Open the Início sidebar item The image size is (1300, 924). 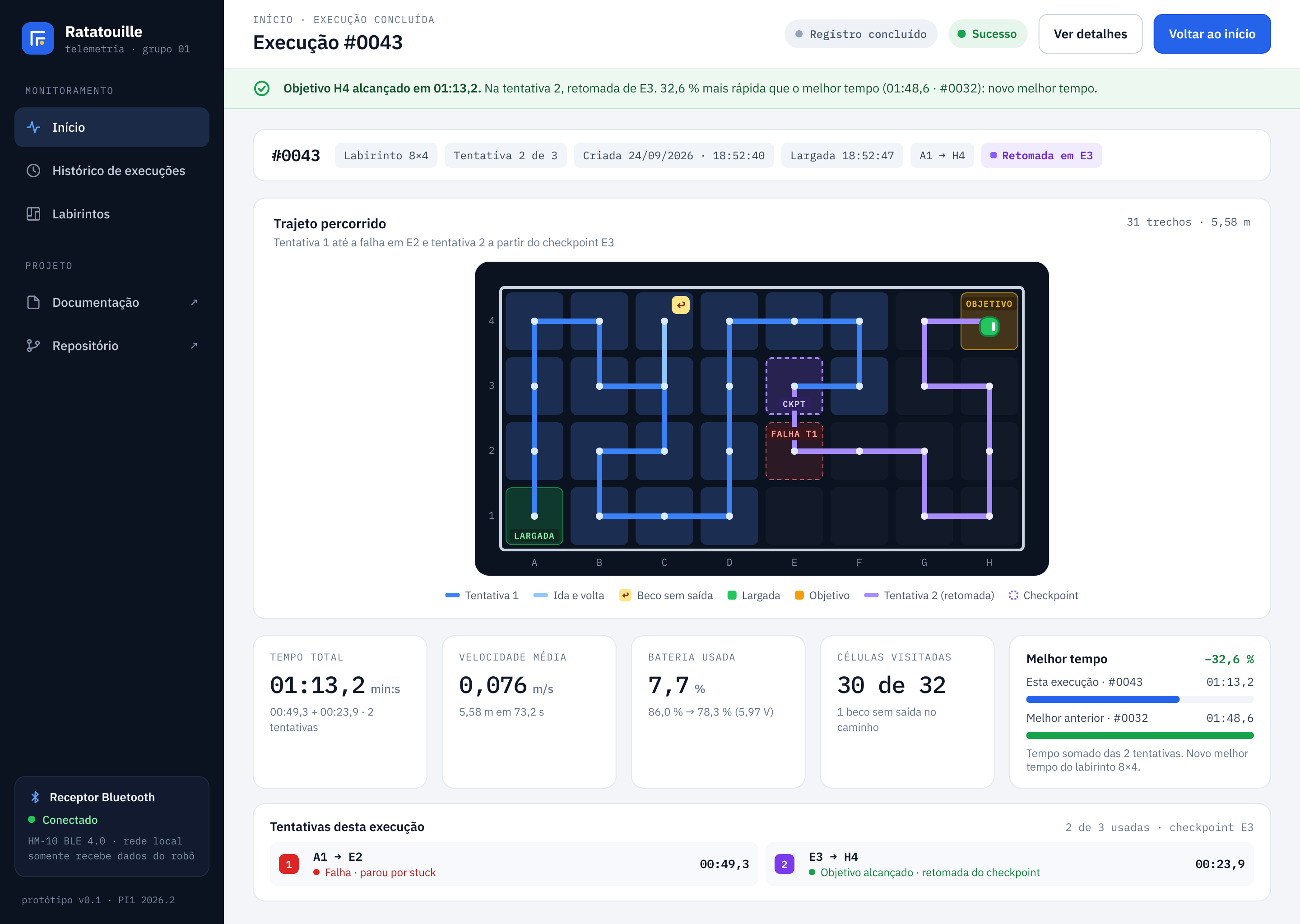click(111, 127)
